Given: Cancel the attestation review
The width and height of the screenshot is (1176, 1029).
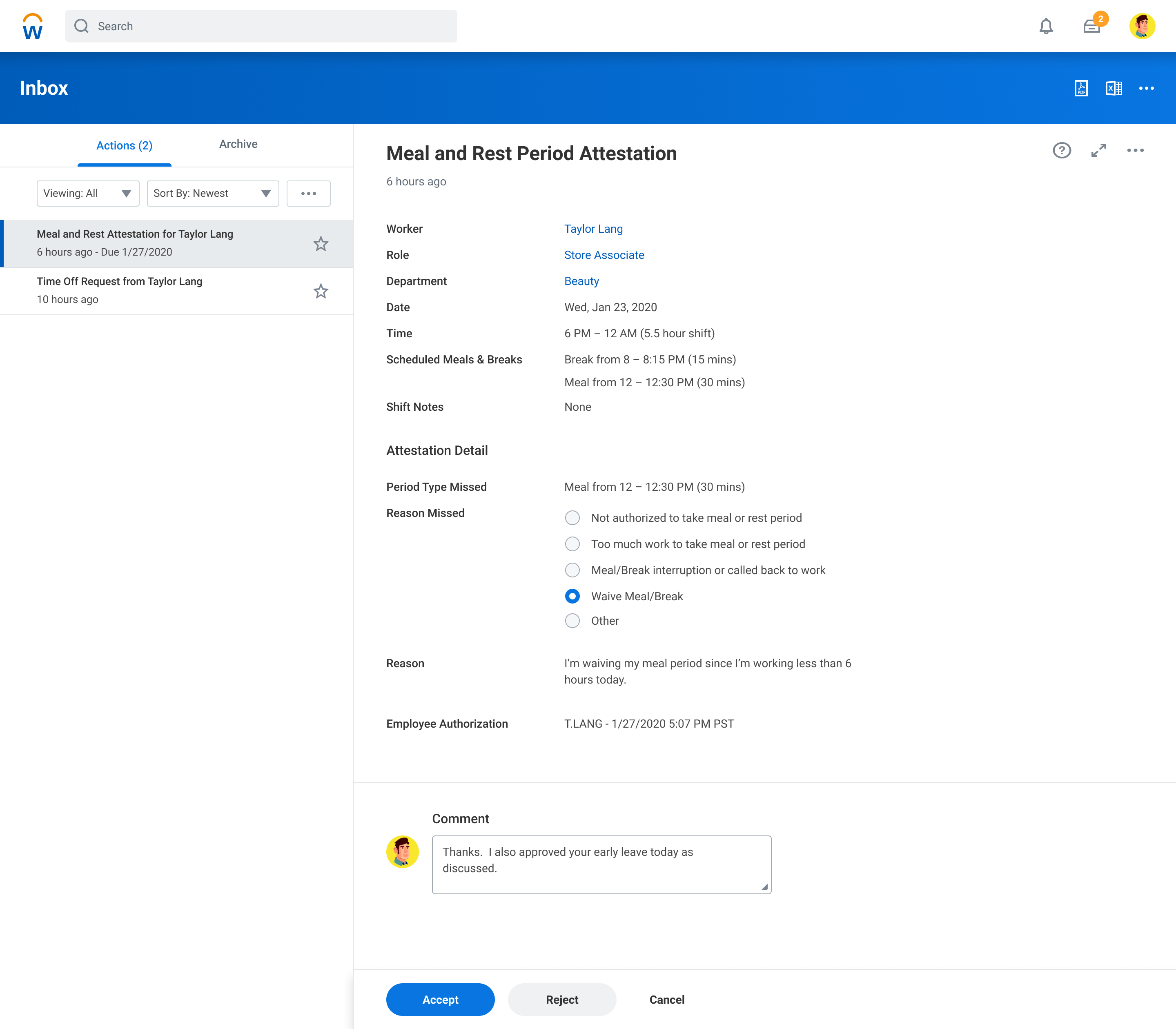Looking at the screenshot, I should click(x=667, y=999).
